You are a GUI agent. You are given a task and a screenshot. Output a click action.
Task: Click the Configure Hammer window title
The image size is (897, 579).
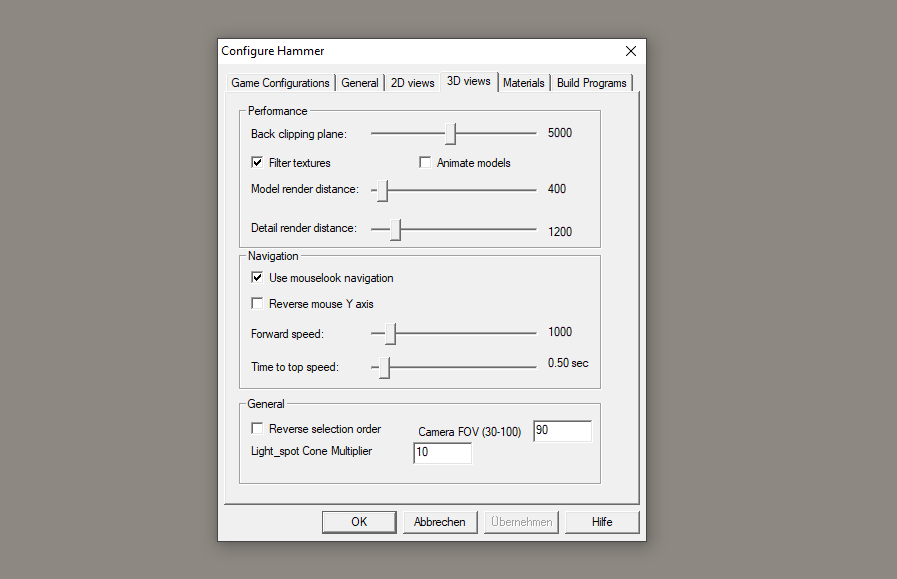(273, 51)
